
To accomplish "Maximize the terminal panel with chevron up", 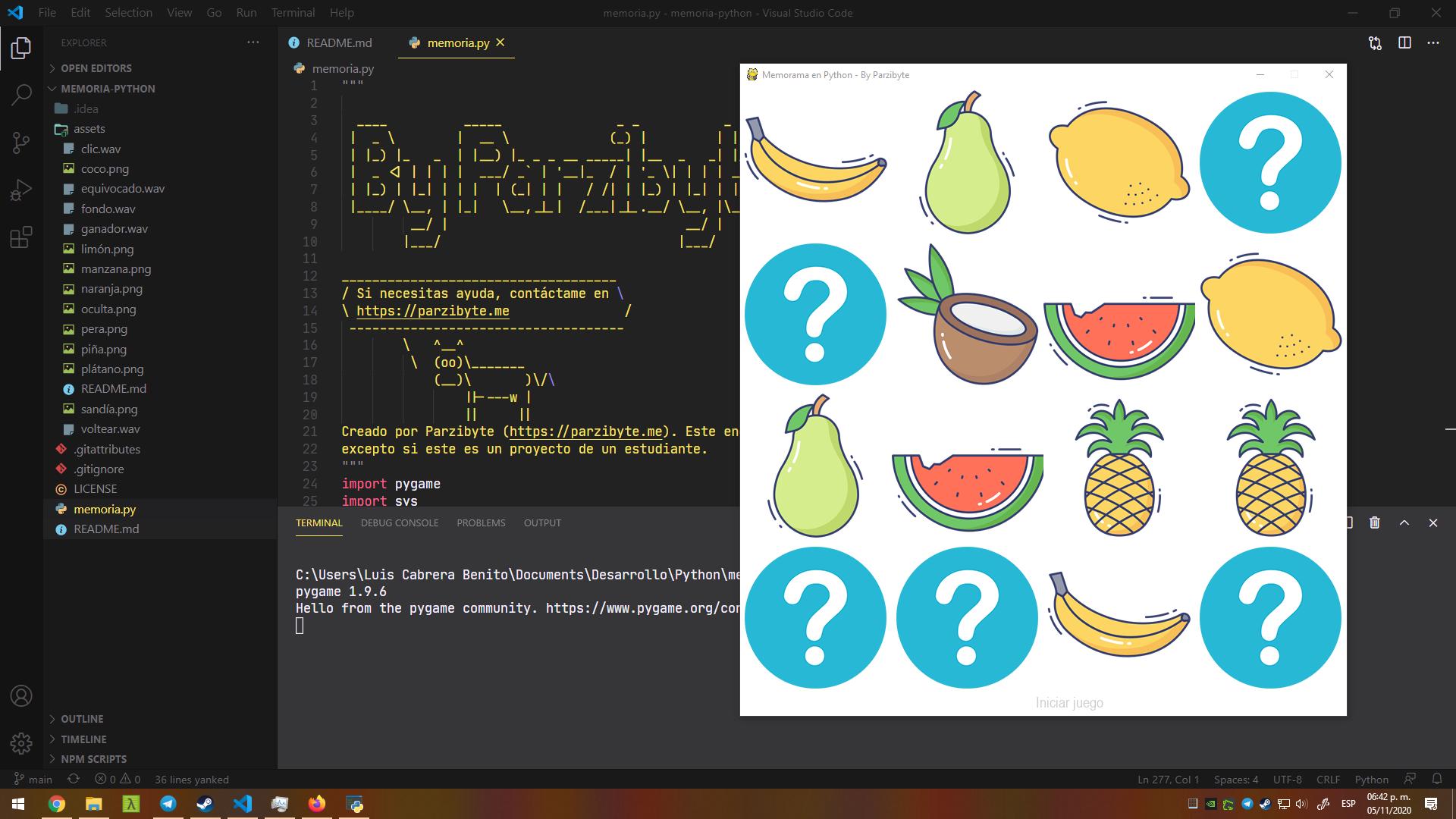I will tap(1404, 522).
